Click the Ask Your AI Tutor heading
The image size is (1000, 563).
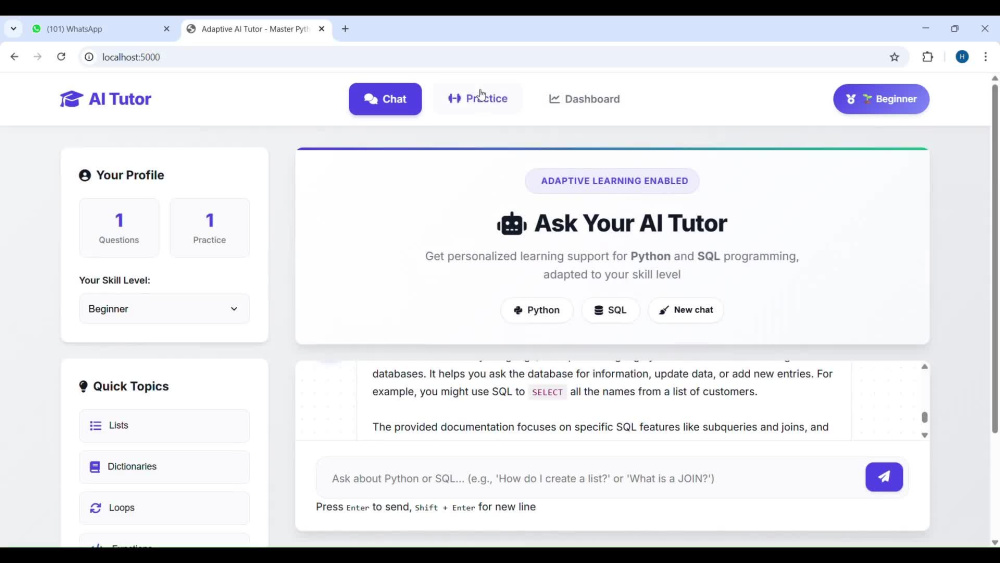click(x=630, y=223)
